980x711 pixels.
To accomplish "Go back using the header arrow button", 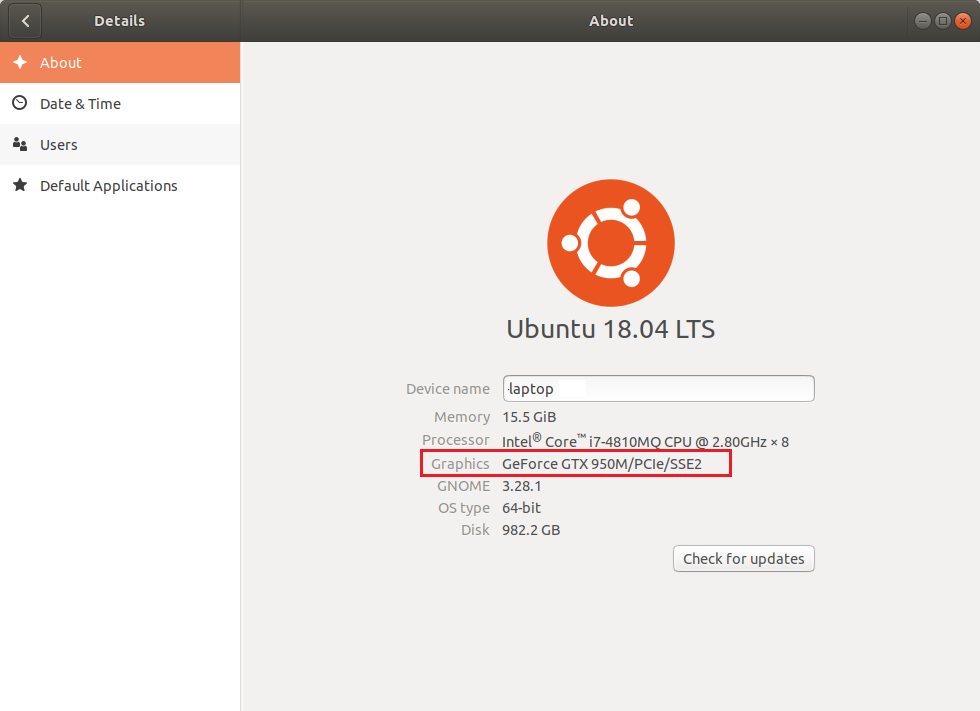I will coord(25,21).
